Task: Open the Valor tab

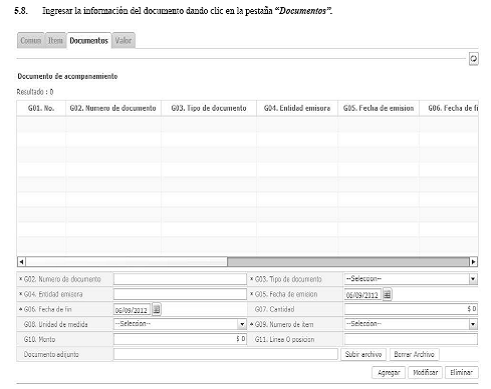Action: (123, 41)
